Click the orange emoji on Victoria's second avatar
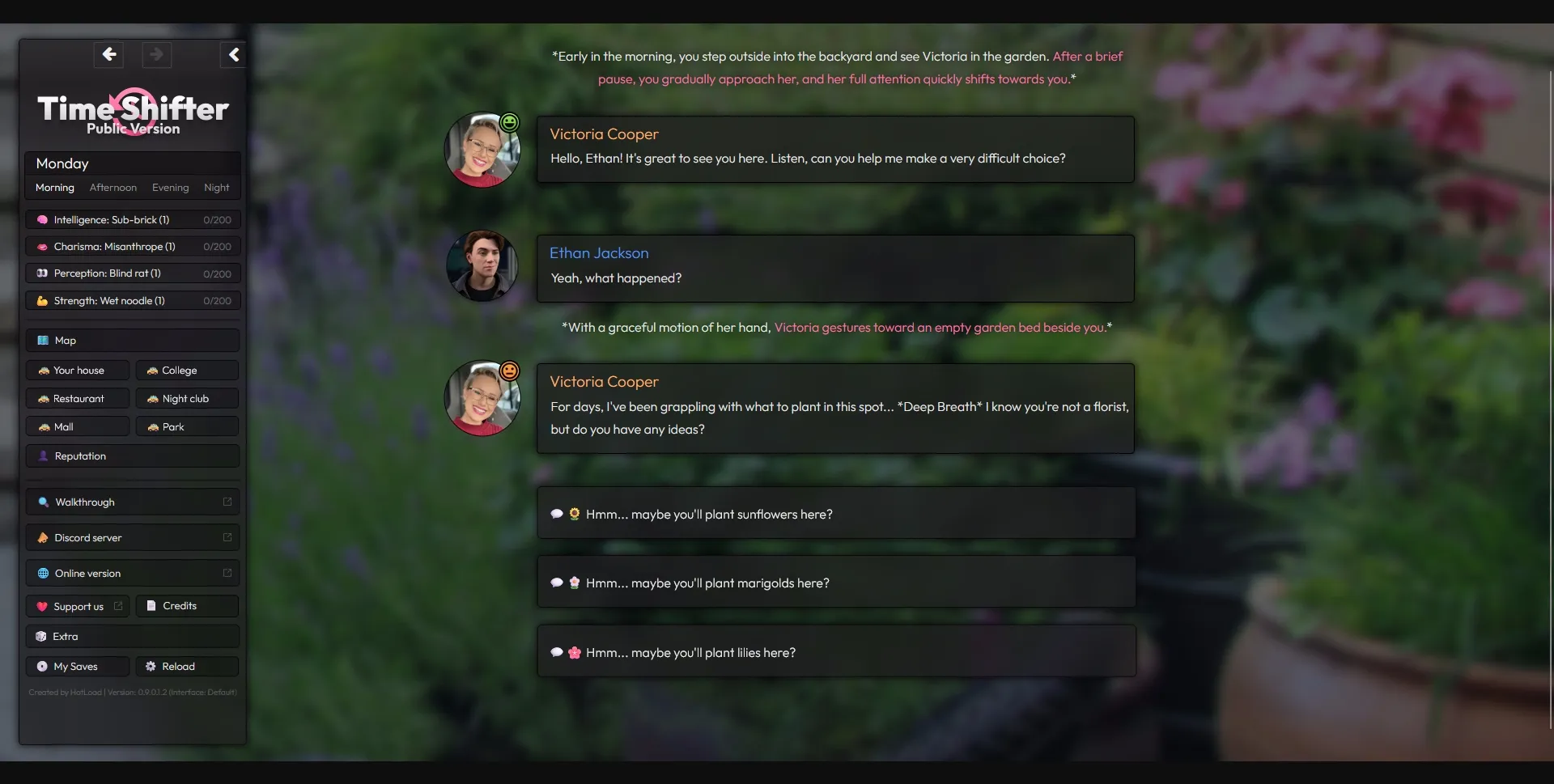This screenshot has height=784, width=1554. [509, 371]
